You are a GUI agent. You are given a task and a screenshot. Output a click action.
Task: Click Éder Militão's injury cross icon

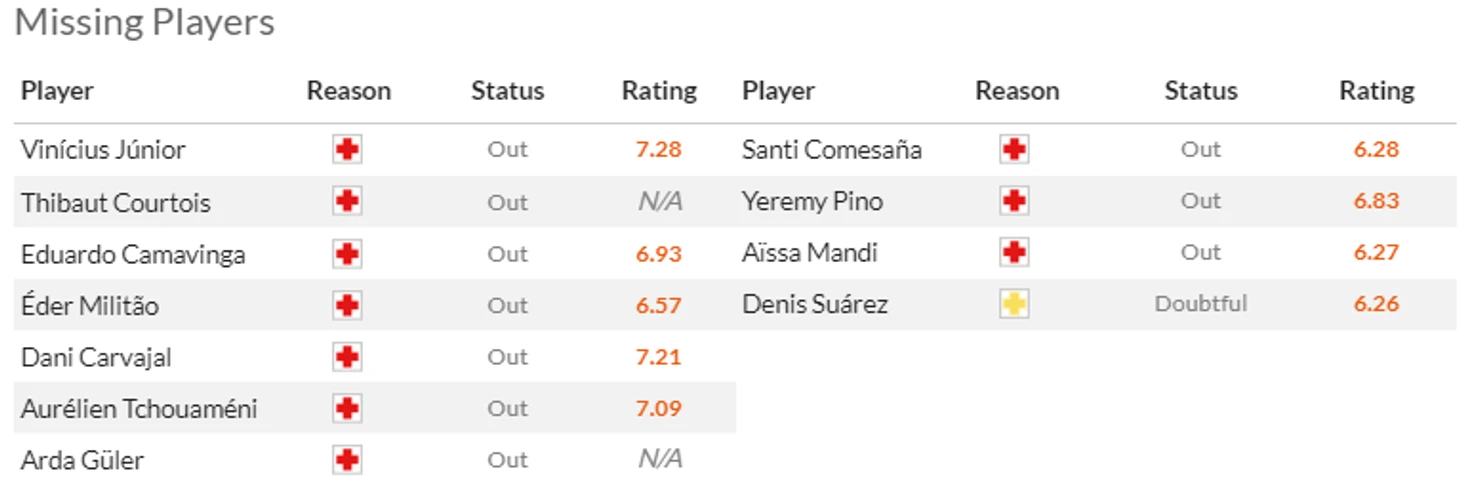(347, 305)
